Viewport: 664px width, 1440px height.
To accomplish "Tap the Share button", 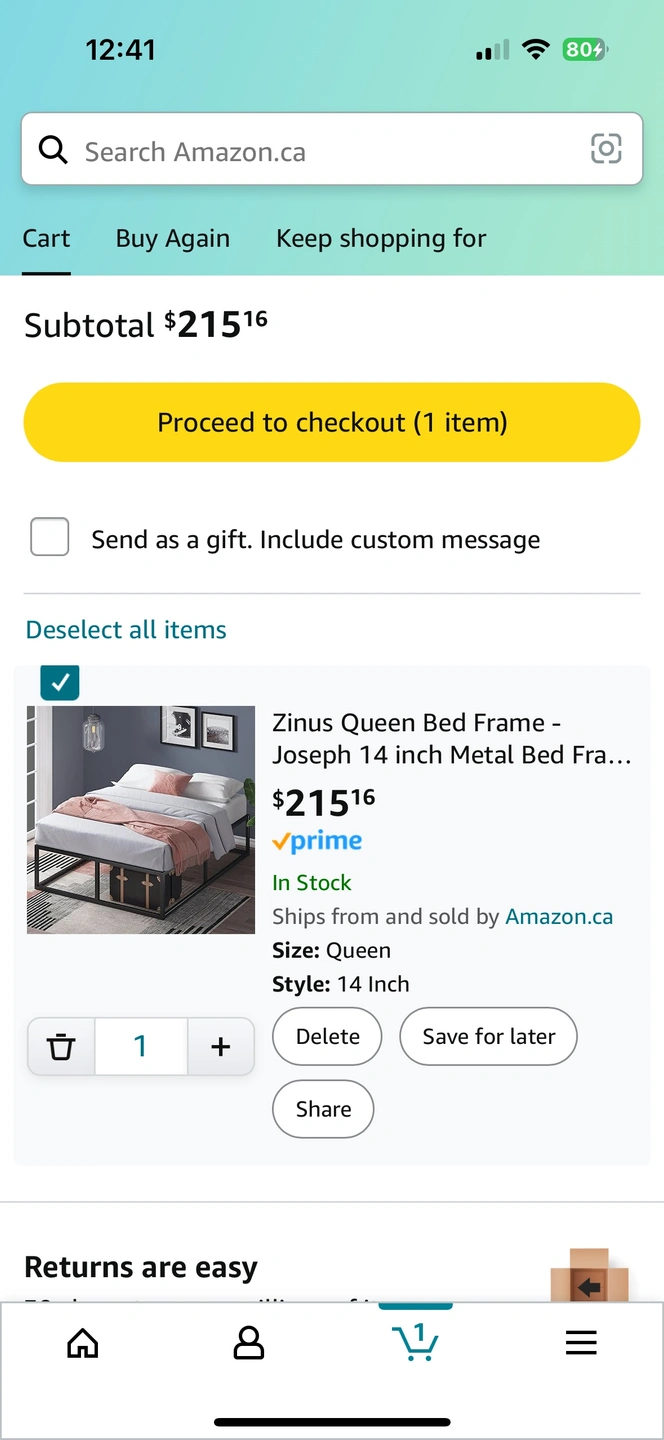I will tap(323, 1109).
